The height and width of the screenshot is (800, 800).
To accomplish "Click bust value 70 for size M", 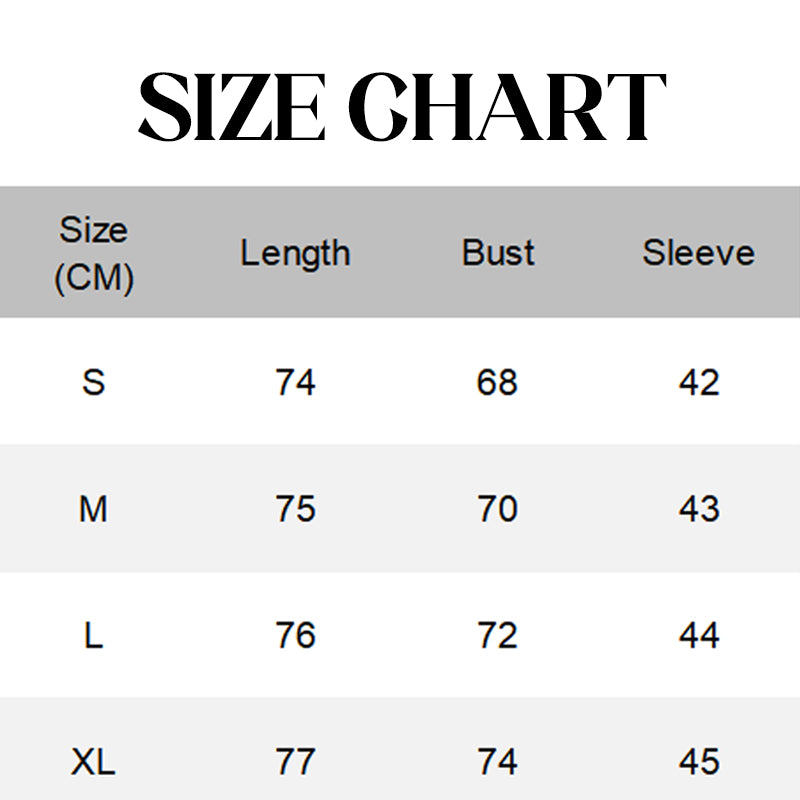I will 497,509.
